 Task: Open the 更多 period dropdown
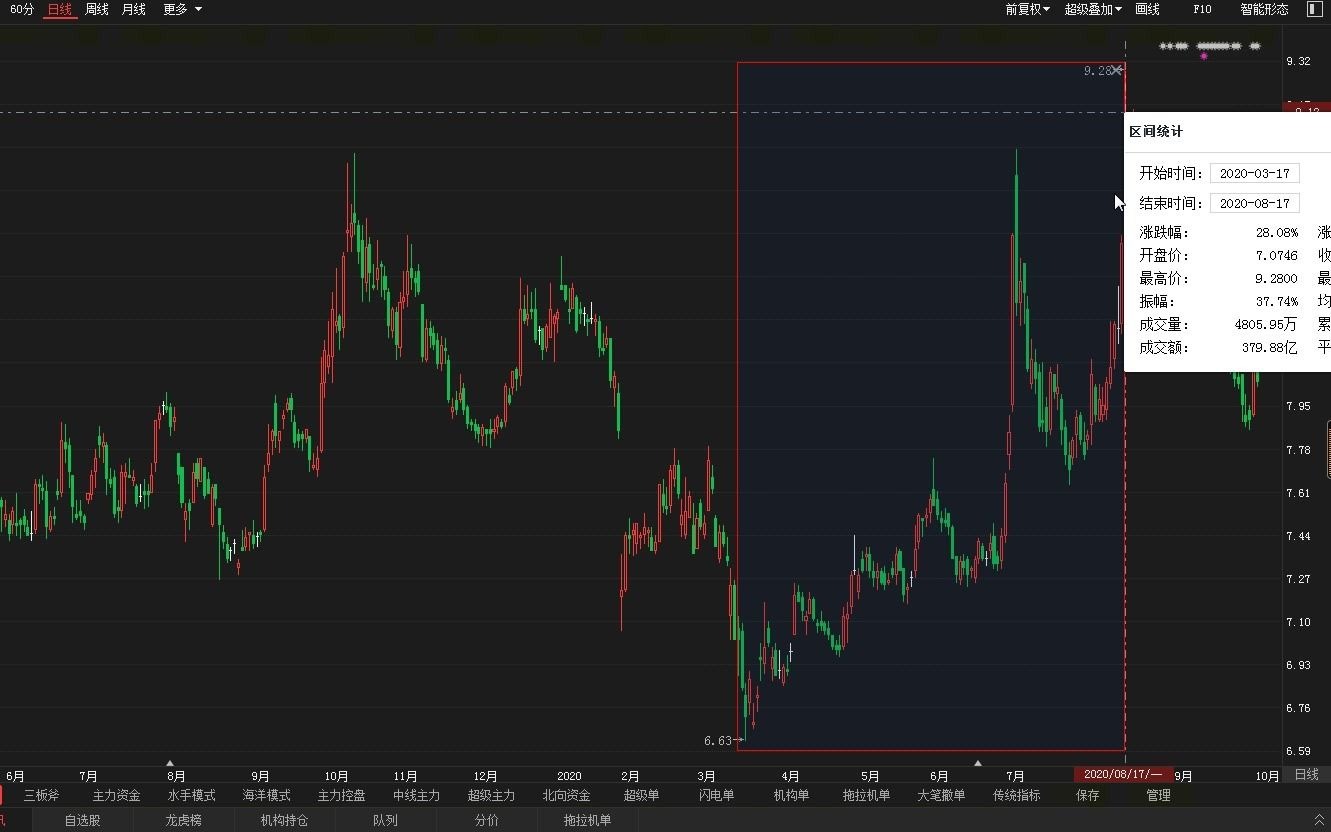pyautogui.click(x=182, y=9)
